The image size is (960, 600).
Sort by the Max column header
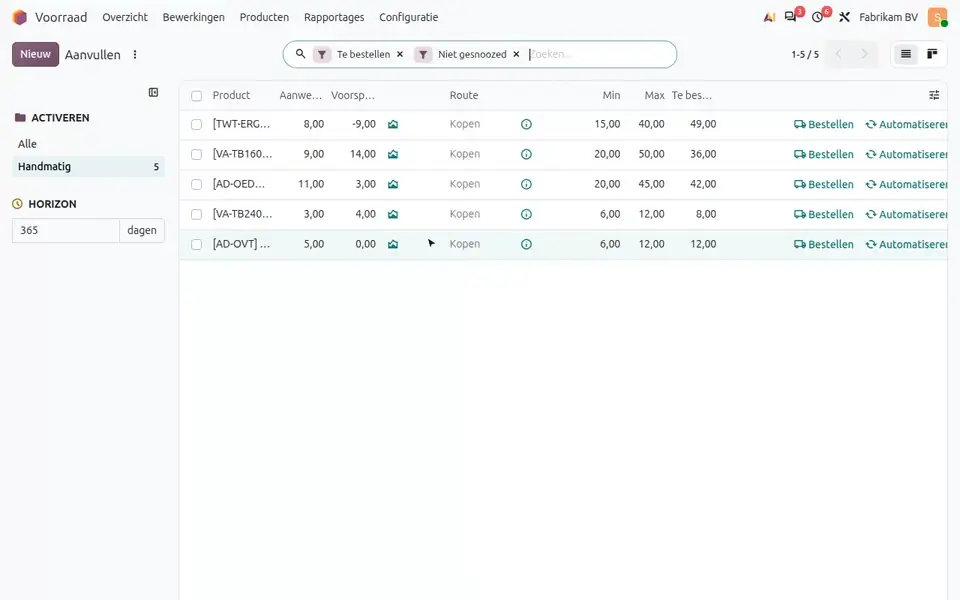(x=654, y=96)
